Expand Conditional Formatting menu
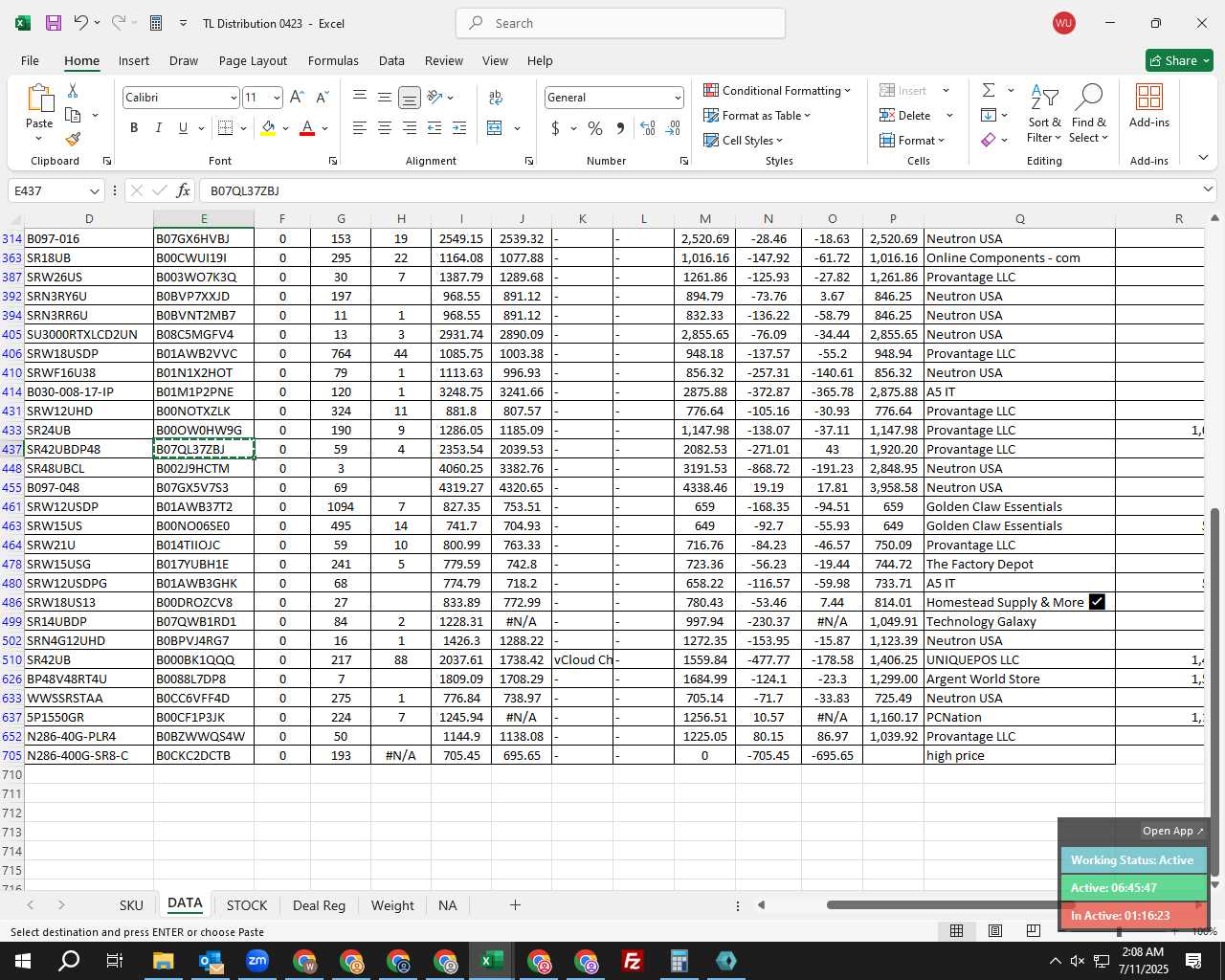The image size is (1225, 980). coord(776,90)
